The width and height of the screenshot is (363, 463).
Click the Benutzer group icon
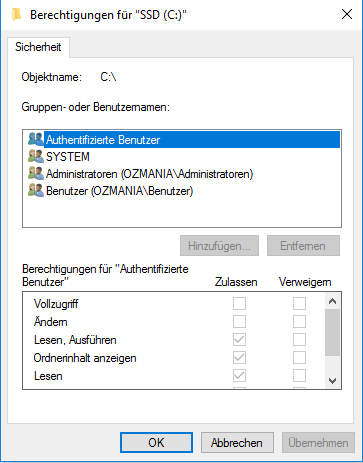click(x=36, y=190)
